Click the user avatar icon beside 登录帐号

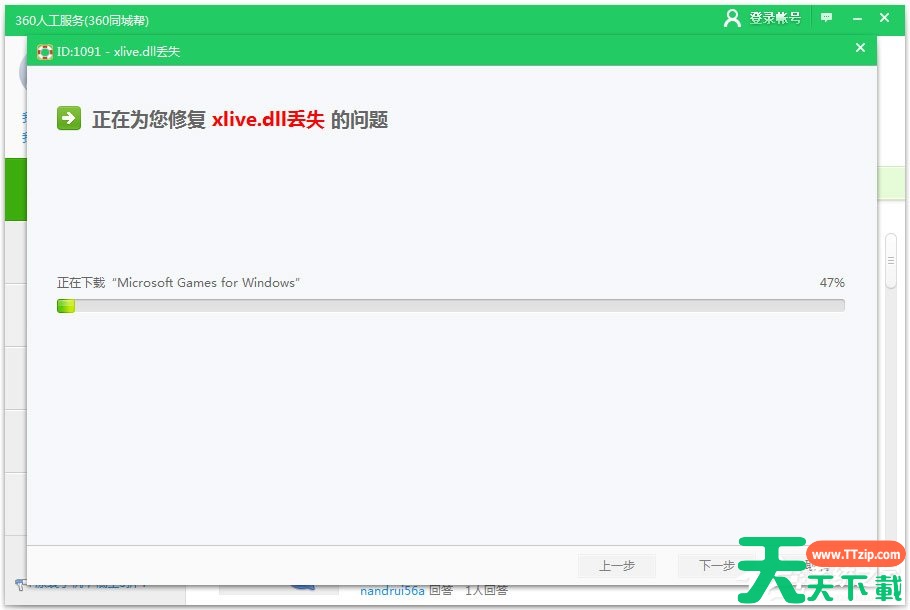732,18
